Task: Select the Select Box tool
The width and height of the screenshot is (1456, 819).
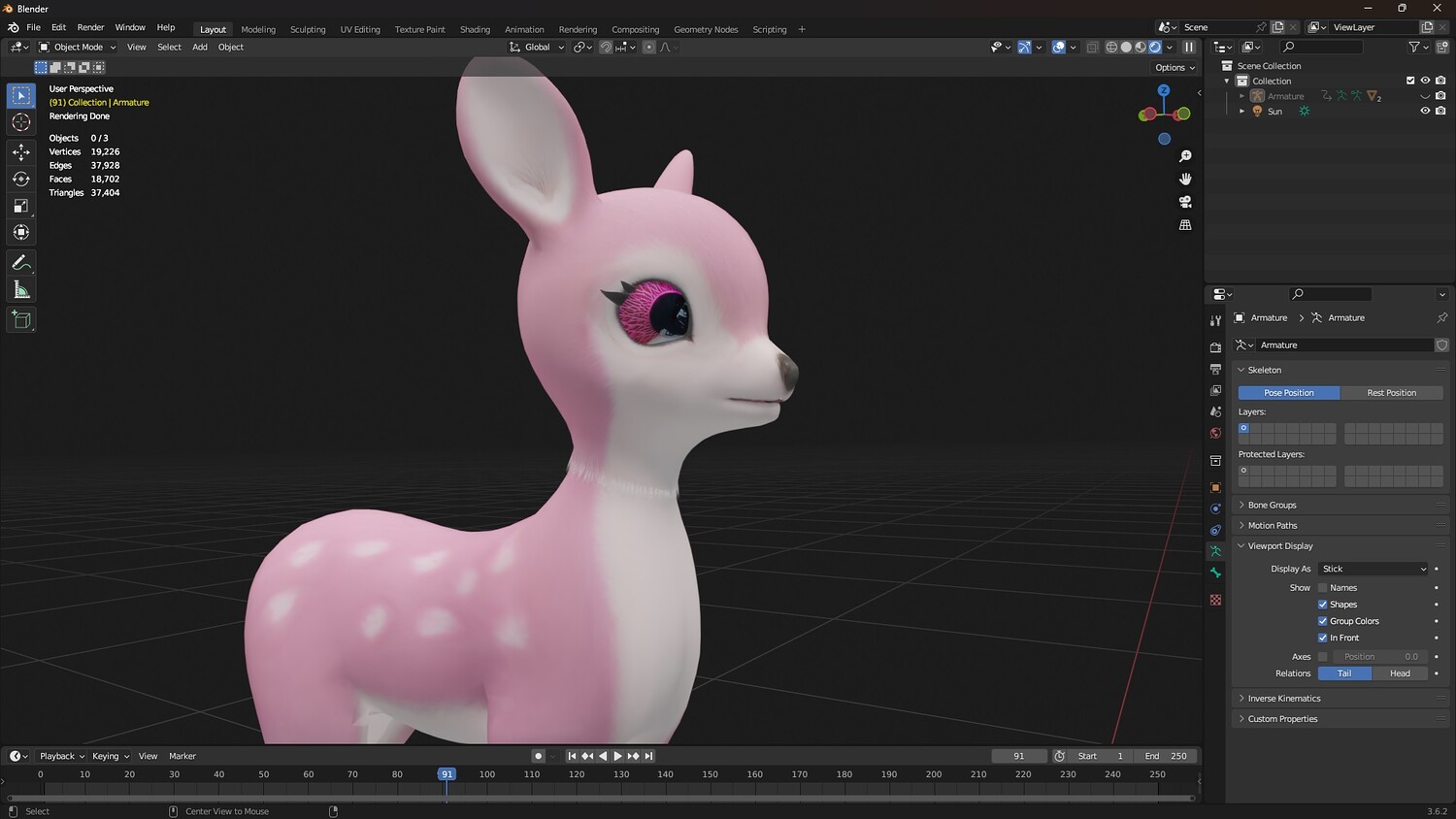Action: pos(21,95)
